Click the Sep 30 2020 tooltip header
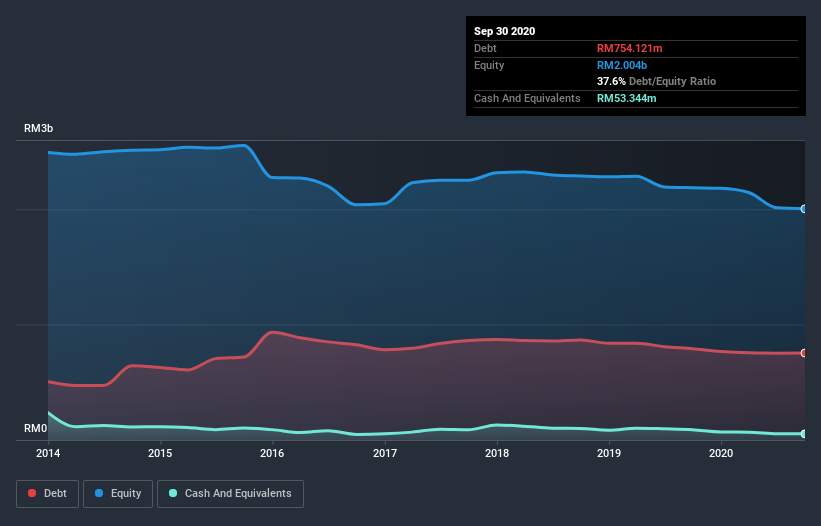This screenshot has height=526, width=821. pos(504,31)
